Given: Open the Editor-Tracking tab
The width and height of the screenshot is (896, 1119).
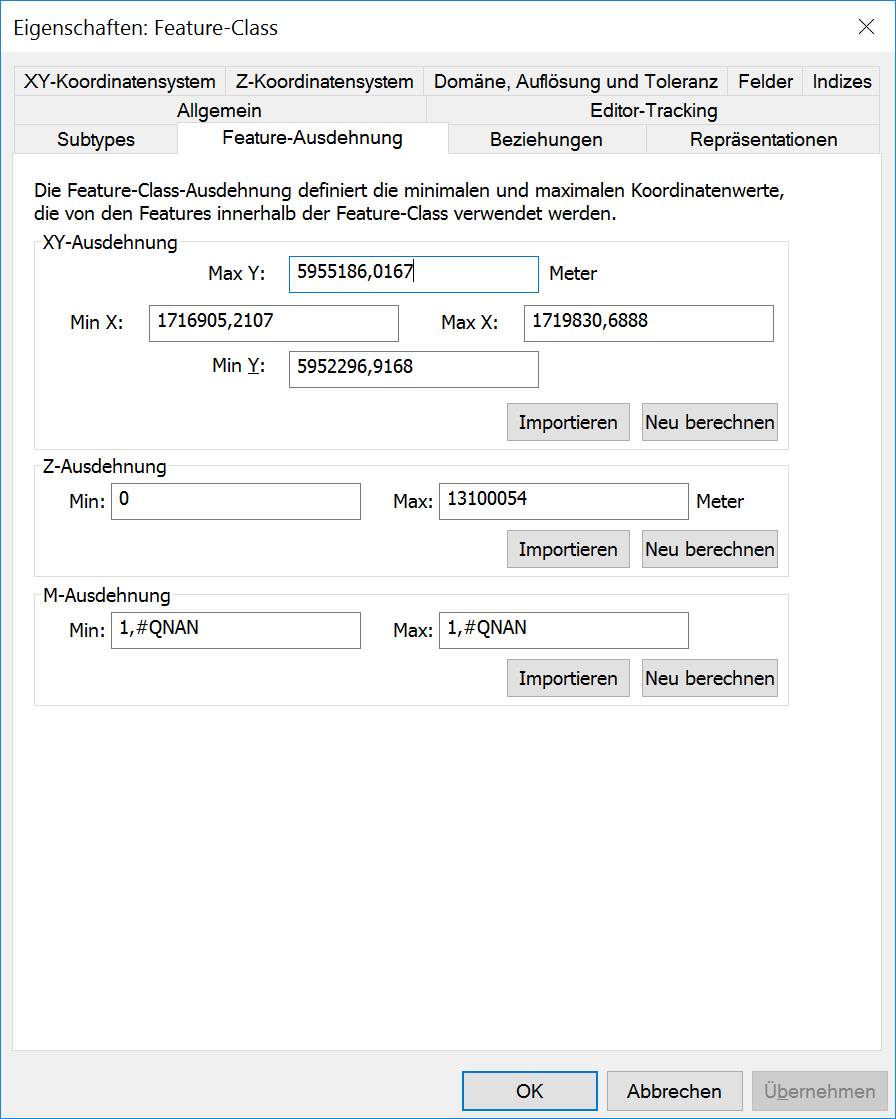Looking at the screenshot, I should pyautogui.click(x=653, y=110).
